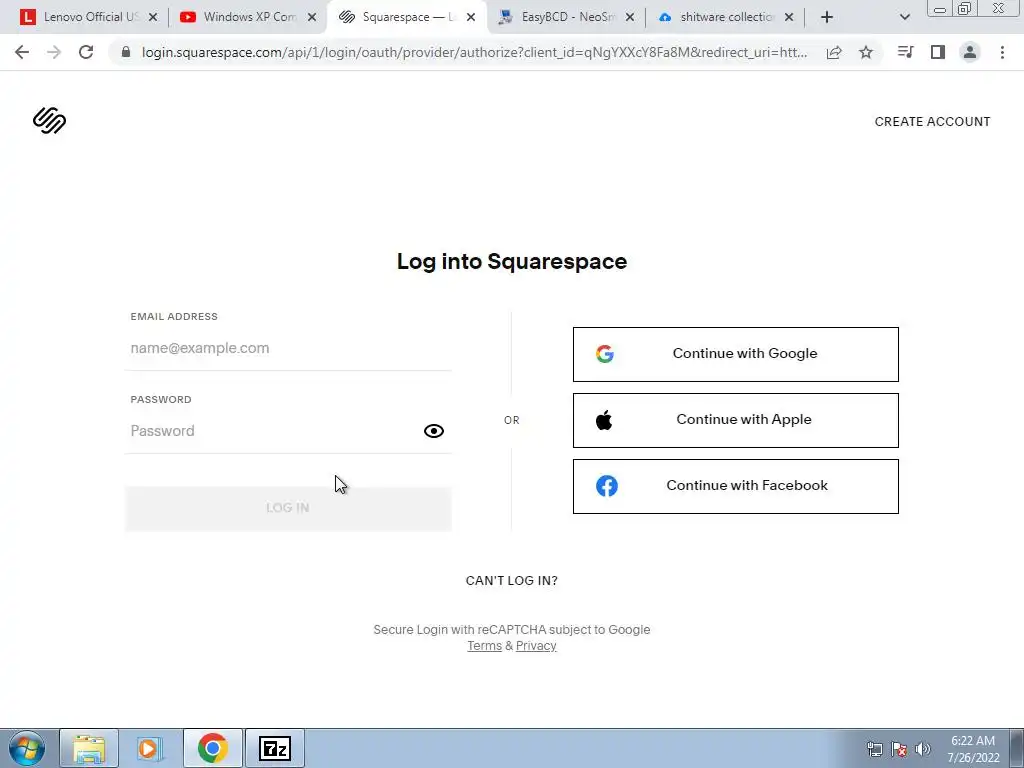Close the Windows XP YouTube tab
This screenshot has height=768, width=1024.
pos(312,18)
